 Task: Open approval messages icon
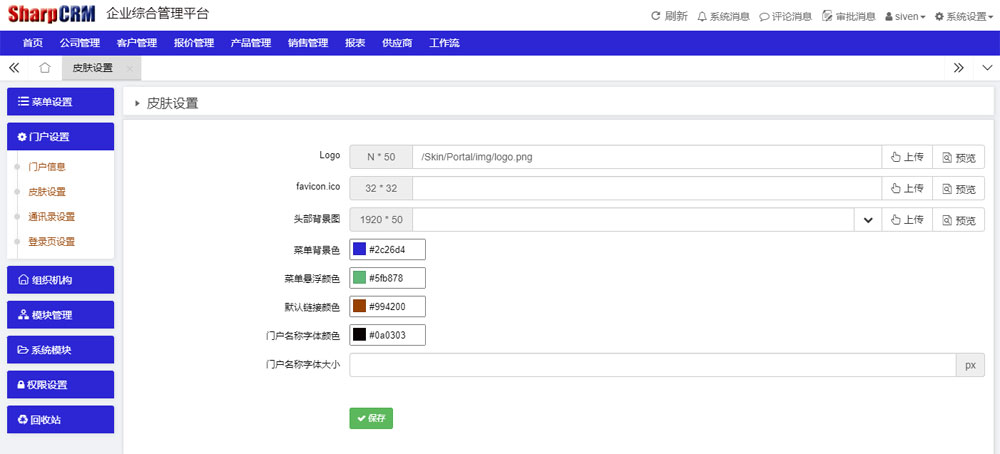click(x=827, y=16)
